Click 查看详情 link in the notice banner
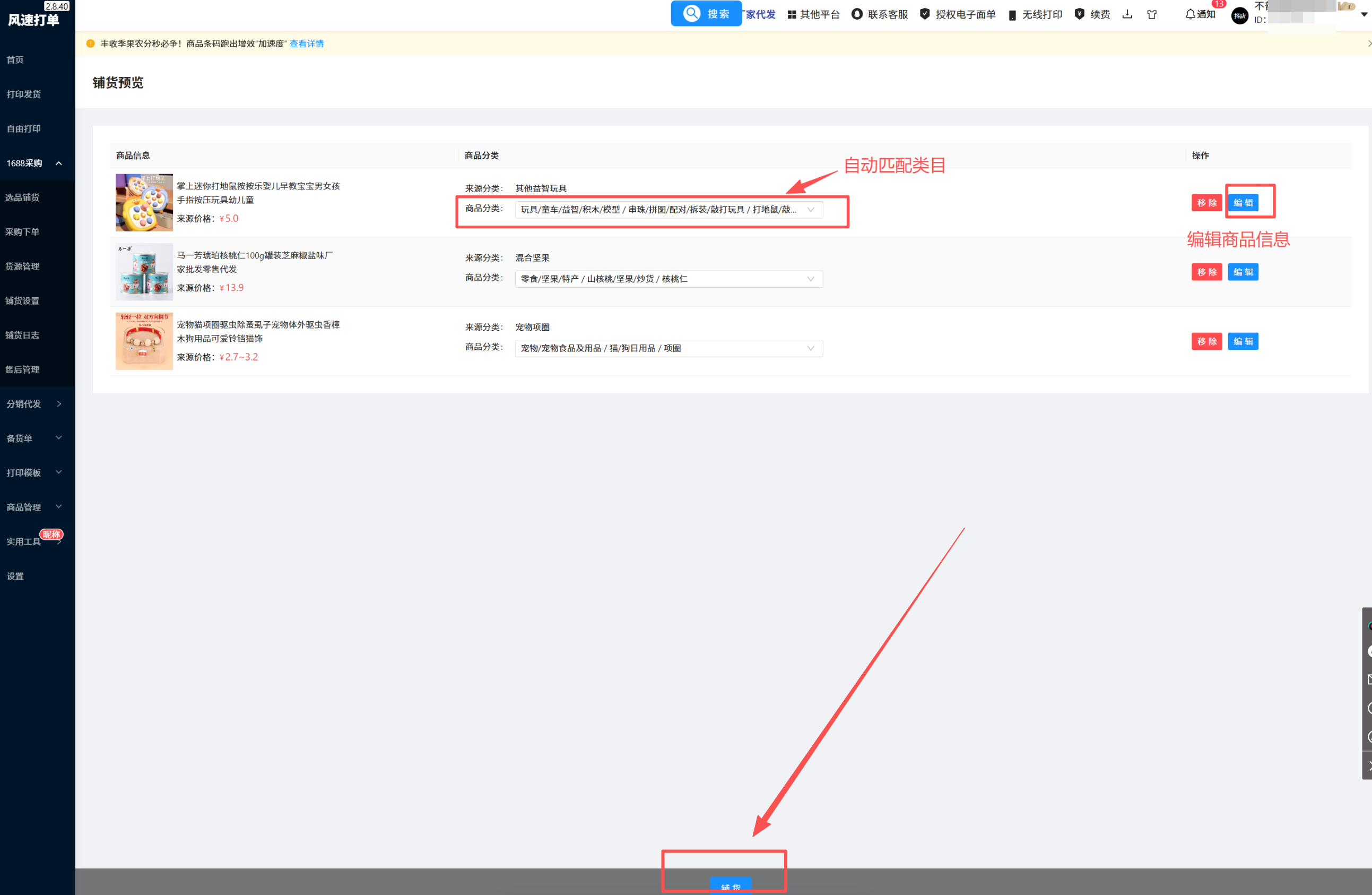 coord(306,44)
